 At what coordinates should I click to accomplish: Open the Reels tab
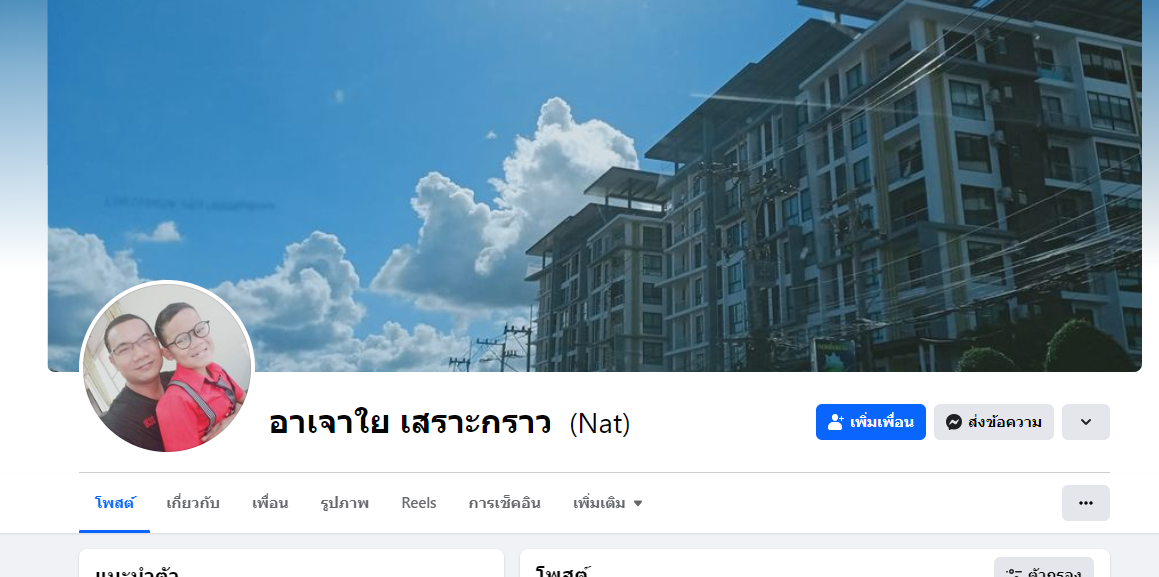coord(419,503)
